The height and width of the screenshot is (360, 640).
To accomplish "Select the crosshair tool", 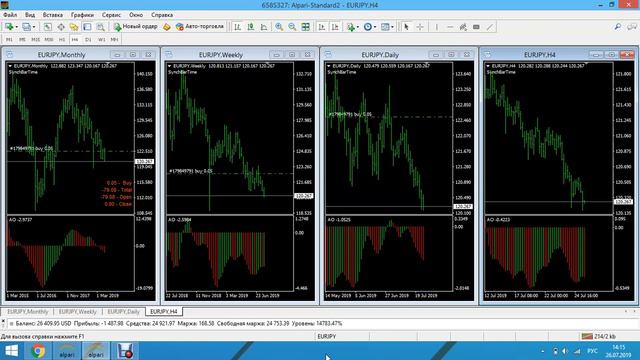I will pos(420,27).
